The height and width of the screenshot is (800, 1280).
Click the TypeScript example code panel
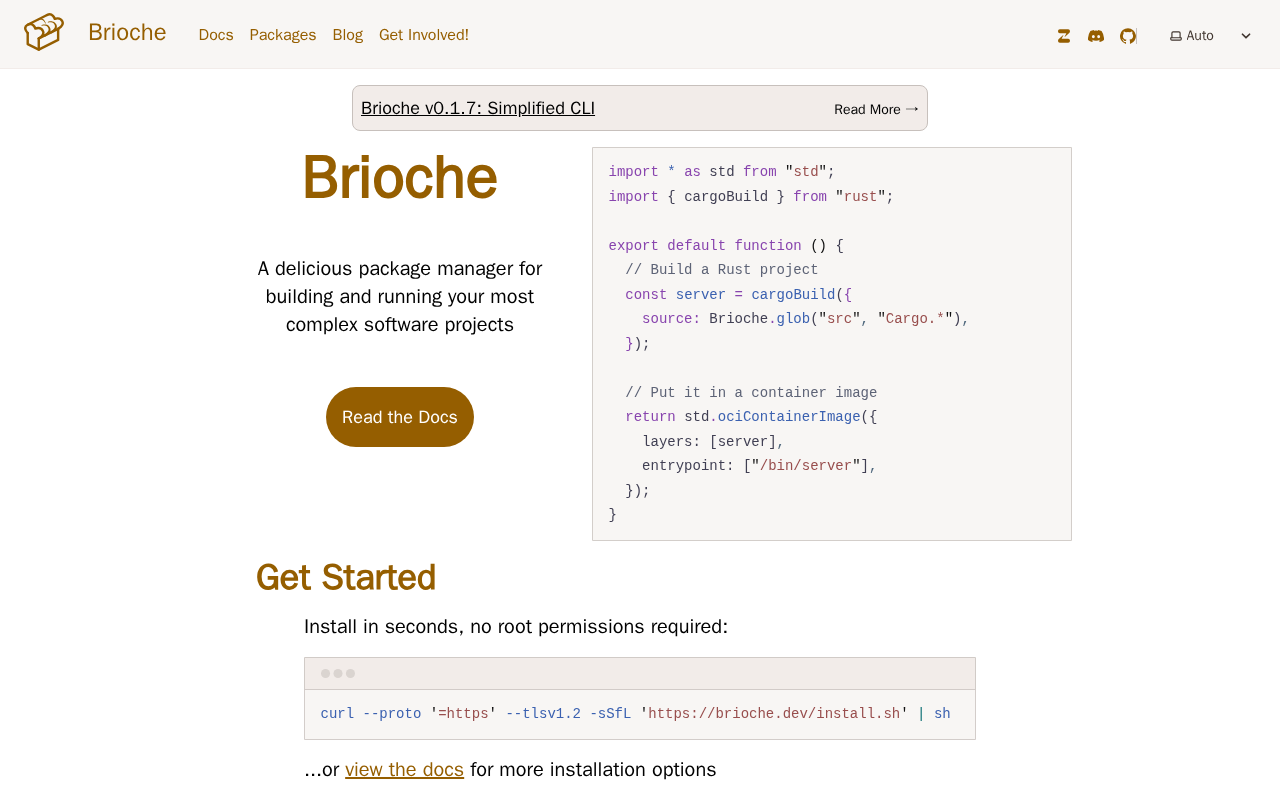(x=832, y=344)
